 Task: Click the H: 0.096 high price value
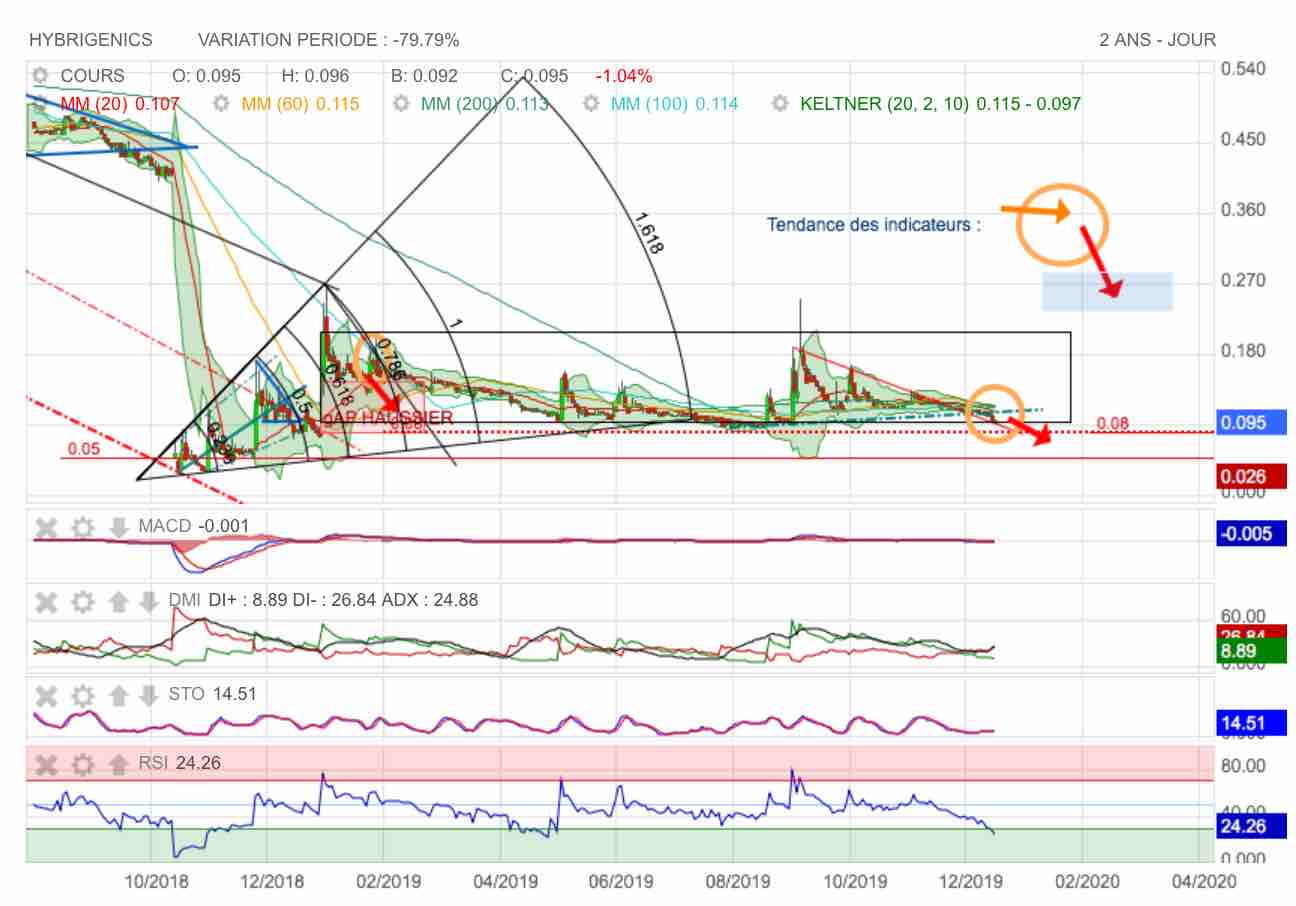click(315, 76)
